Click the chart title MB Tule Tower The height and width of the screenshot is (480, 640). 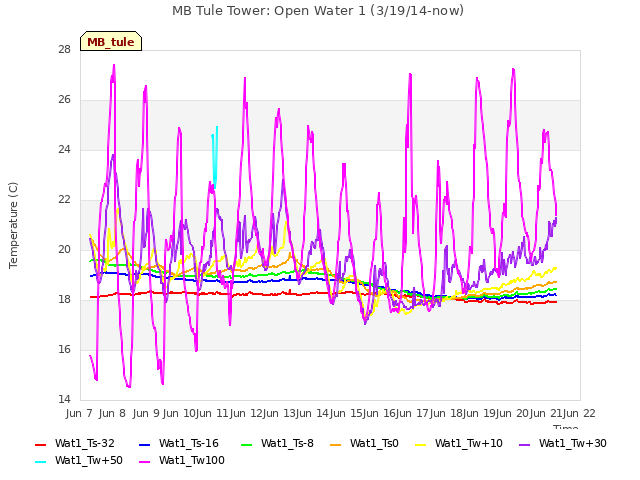coord(318,11)
